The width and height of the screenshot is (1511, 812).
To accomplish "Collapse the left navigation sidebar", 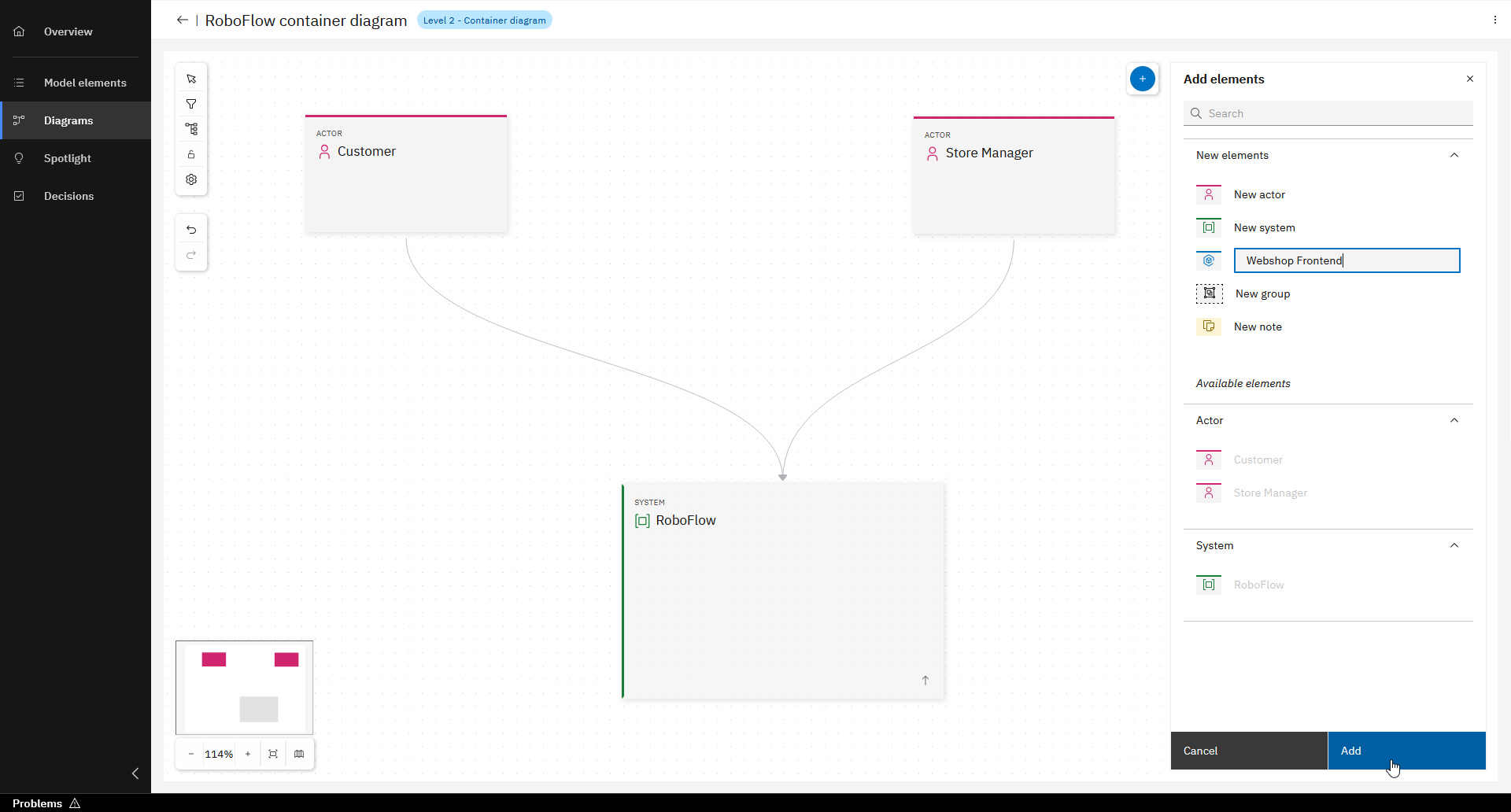I will [x=135, y=773].
